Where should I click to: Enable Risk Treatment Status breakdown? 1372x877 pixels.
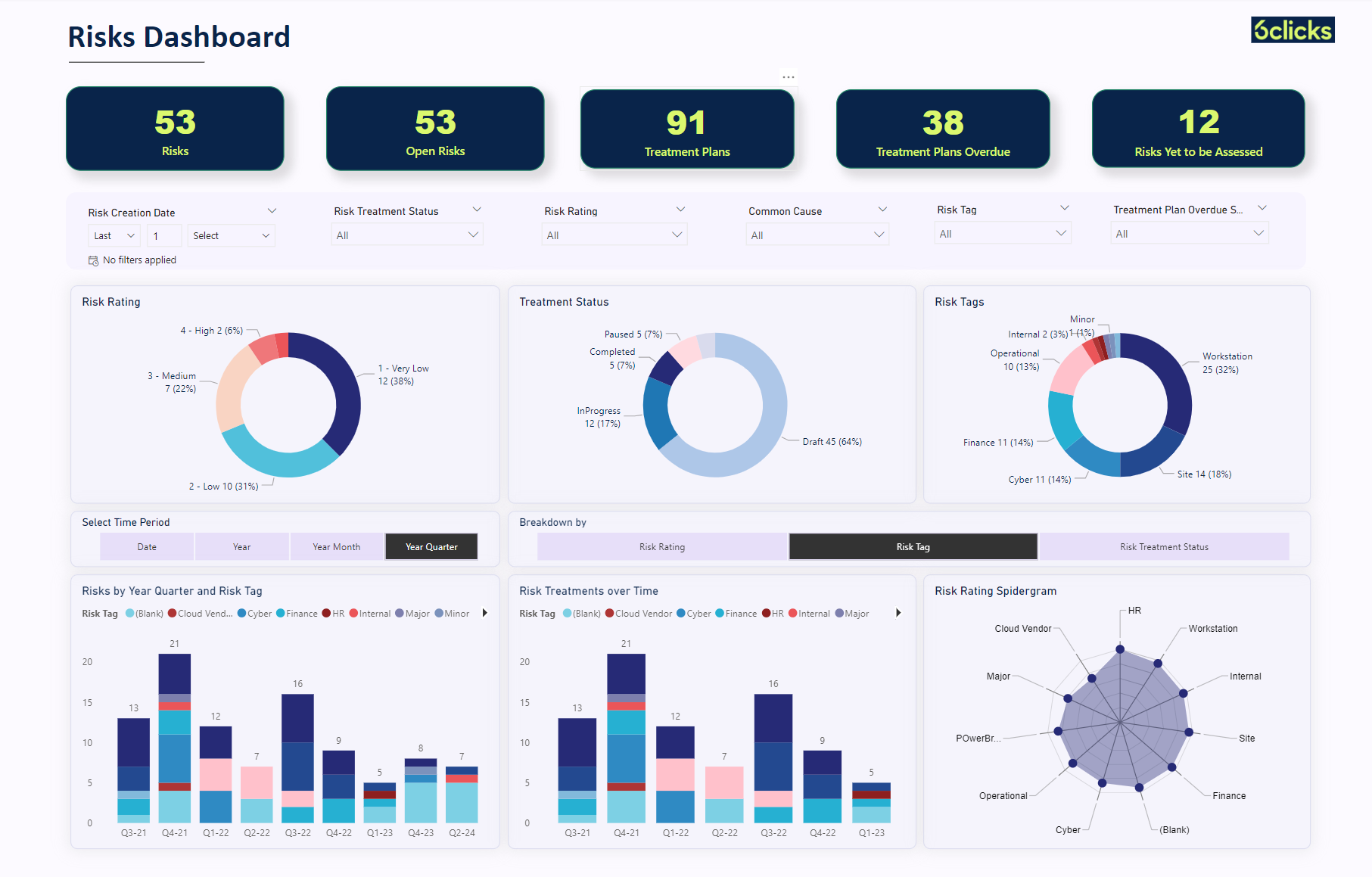pyautogui.click(x=1164, y=546)
